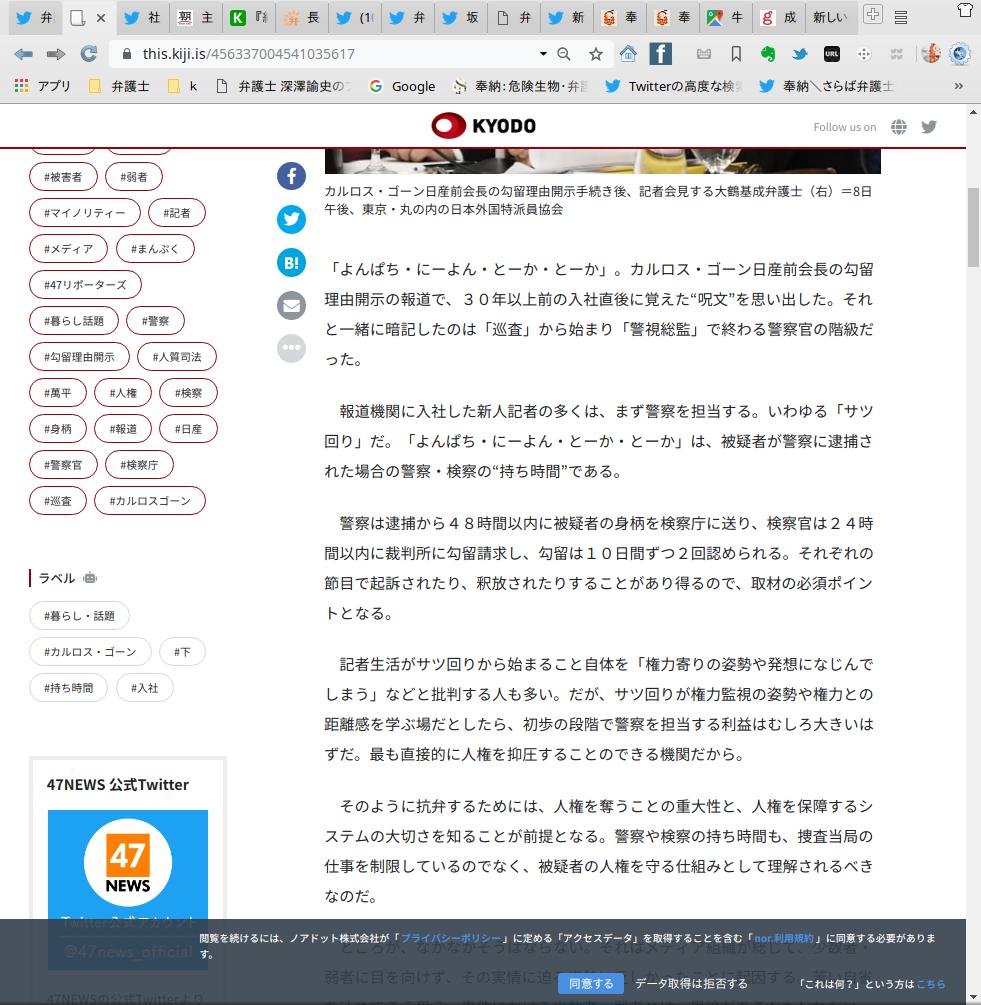Share article on Twitter
The height and width of the screenshot is (1005, 981).
coord(291,219)
